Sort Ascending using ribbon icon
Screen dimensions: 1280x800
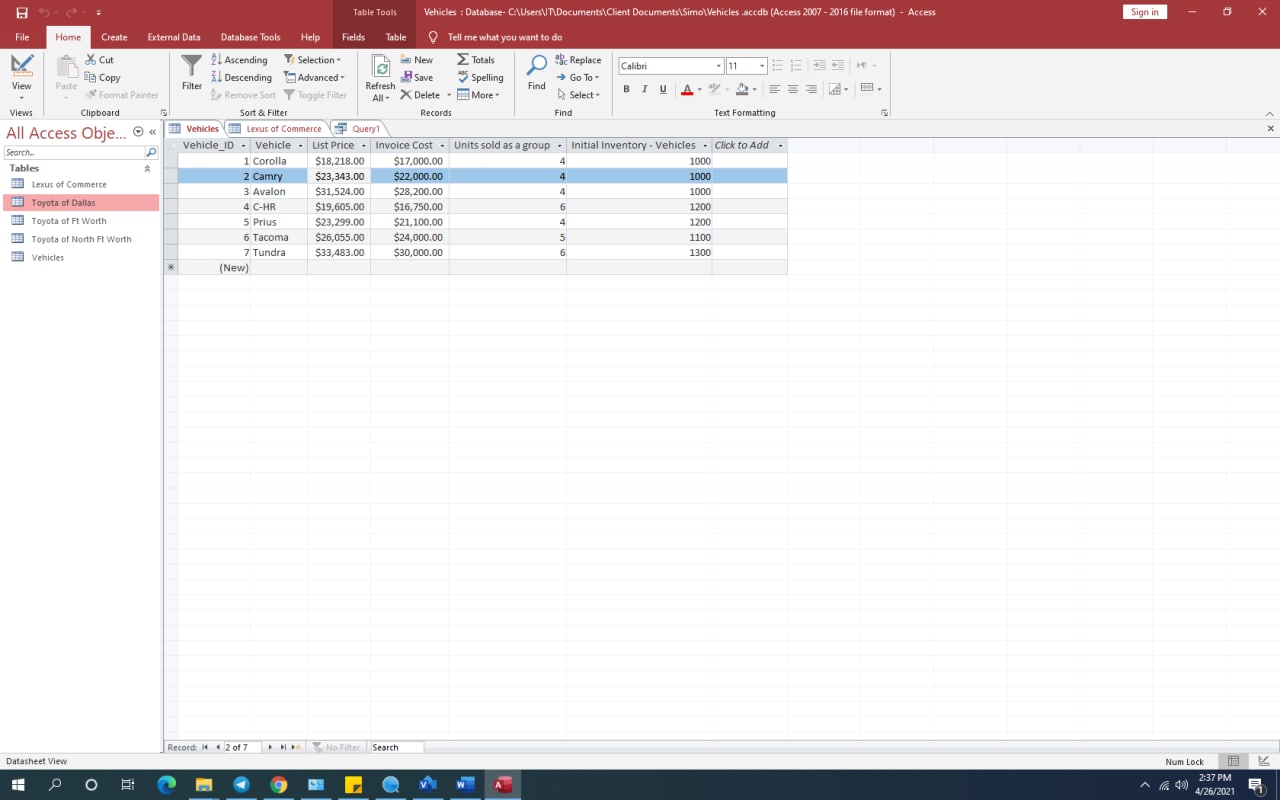pyautogui.click(x=217, y=60)
